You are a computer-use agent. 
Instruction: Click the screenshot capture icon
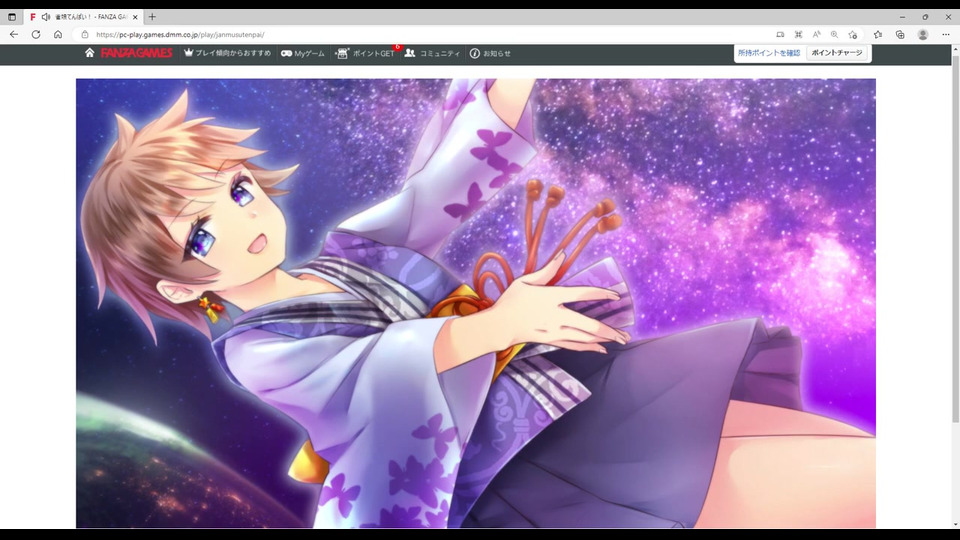coord(798,35)
